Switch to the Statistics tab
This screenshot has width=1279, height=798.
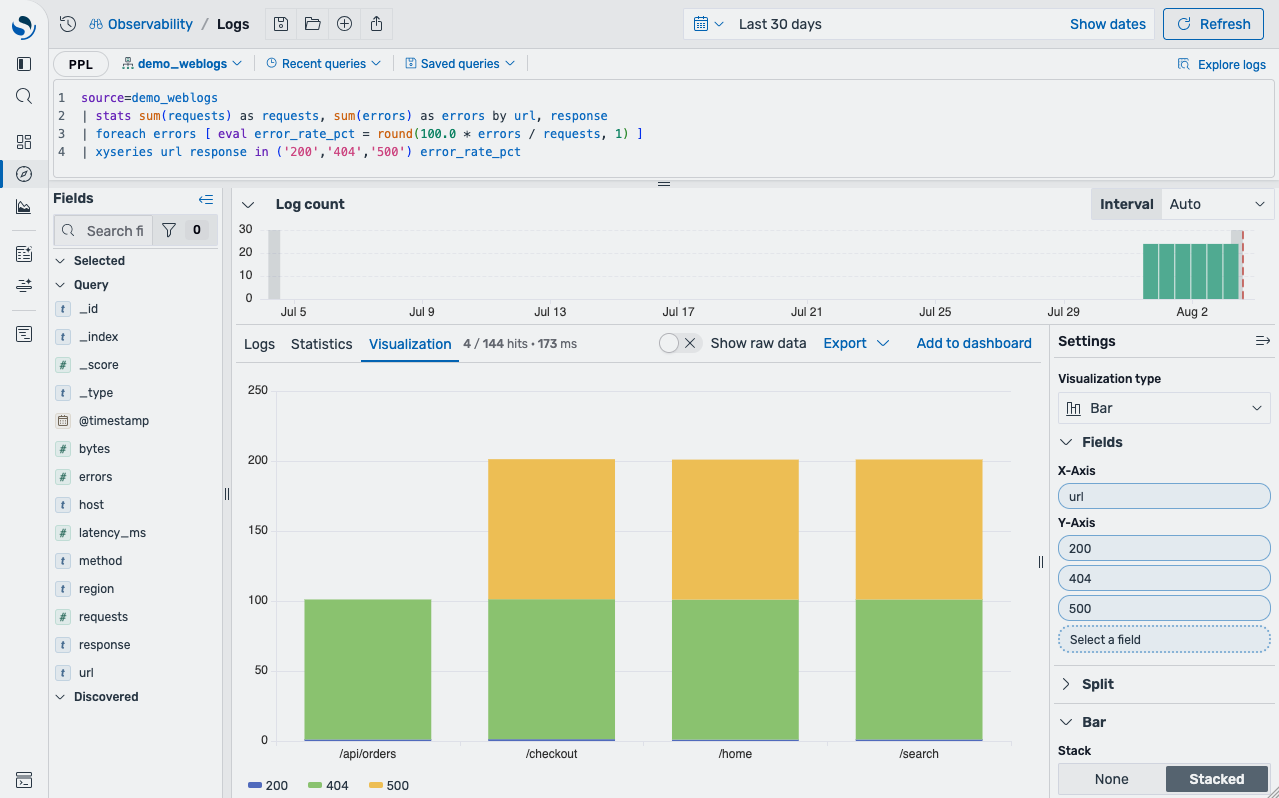click(321, 344)
